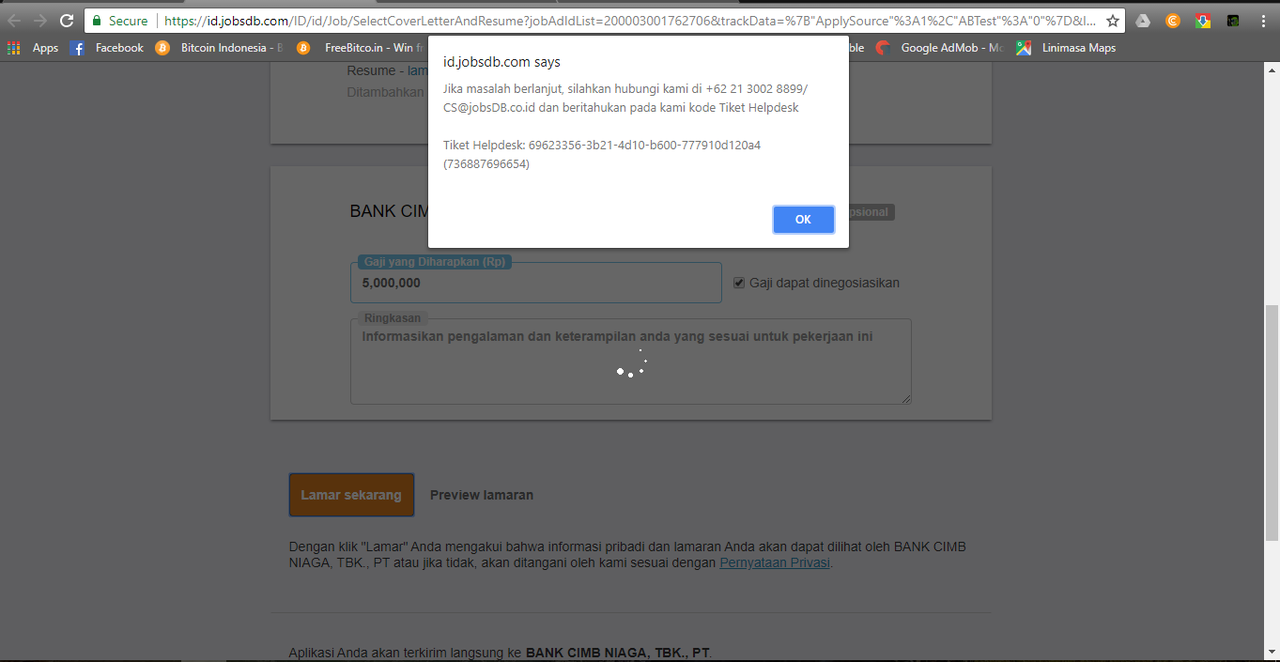Screen dimensions: 1280x662
Task: Click the Gaji yang Diharapkan salary field
Action: tap(536, 283)
